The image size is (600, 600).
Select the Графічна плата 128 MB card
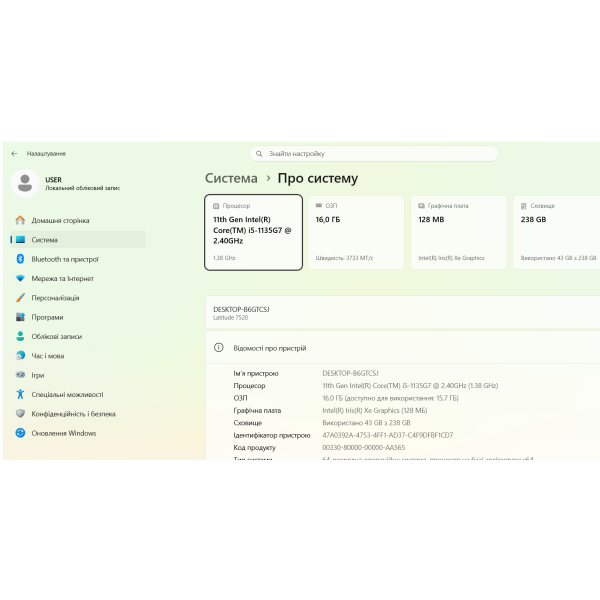pyautogui.click(x=458, y=232)
